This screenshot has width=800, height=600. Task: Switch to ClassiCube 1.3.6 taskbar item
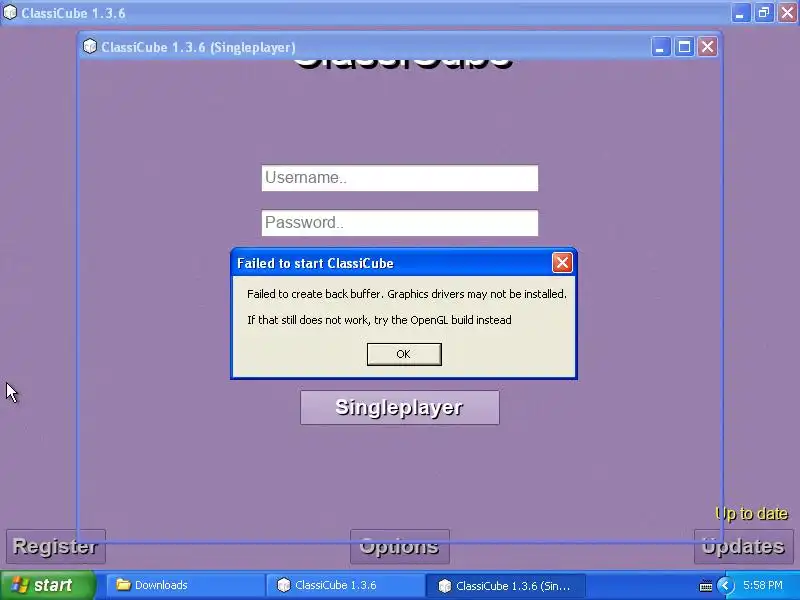[x=345, y=585]
